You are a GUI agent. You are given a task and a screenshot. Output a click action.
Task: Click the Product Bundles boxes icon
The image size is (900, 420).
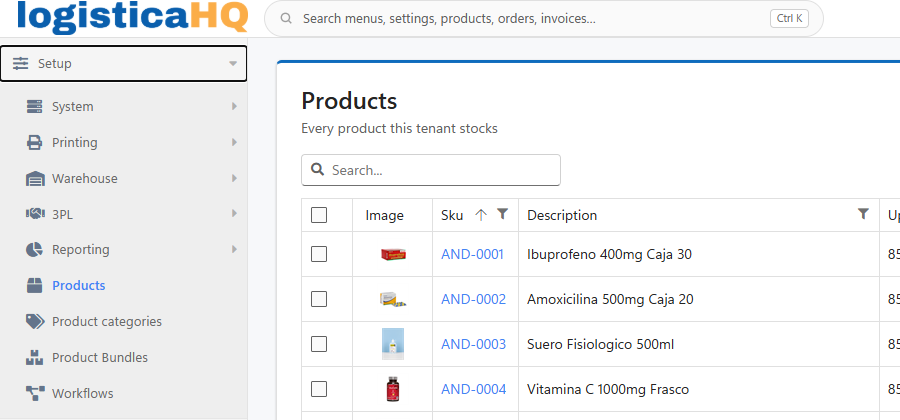34,357
